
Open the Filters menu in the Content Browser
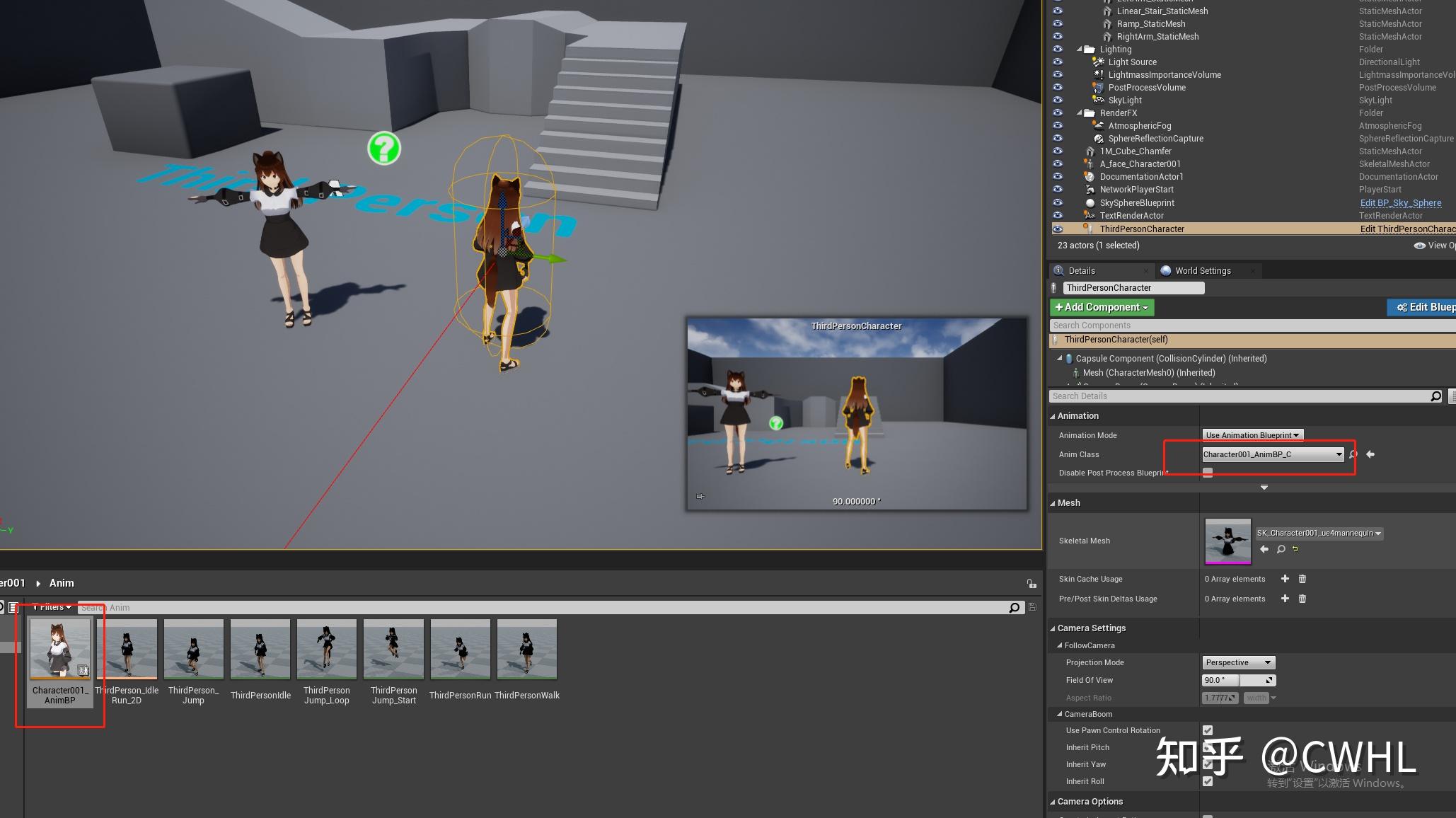tap(51, 607)
